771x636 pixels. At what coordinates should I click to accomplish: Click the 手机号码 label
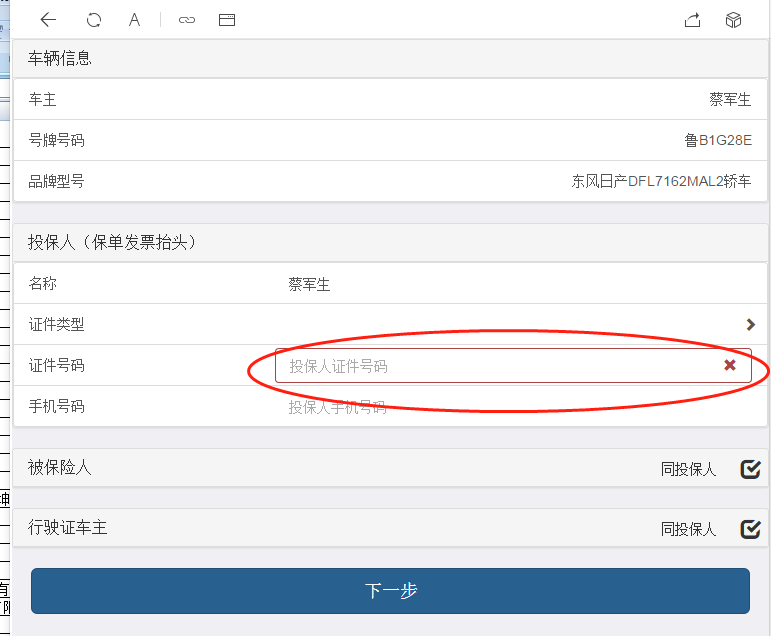point(57,406)
